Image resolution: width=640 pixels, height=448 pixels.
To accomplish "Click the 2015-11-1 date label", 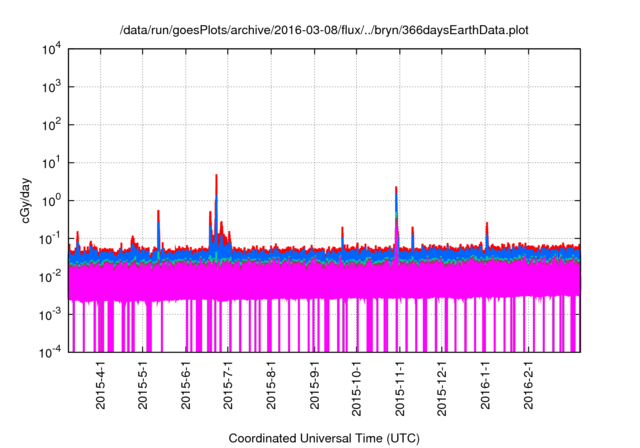I will (x=400, y=389).
